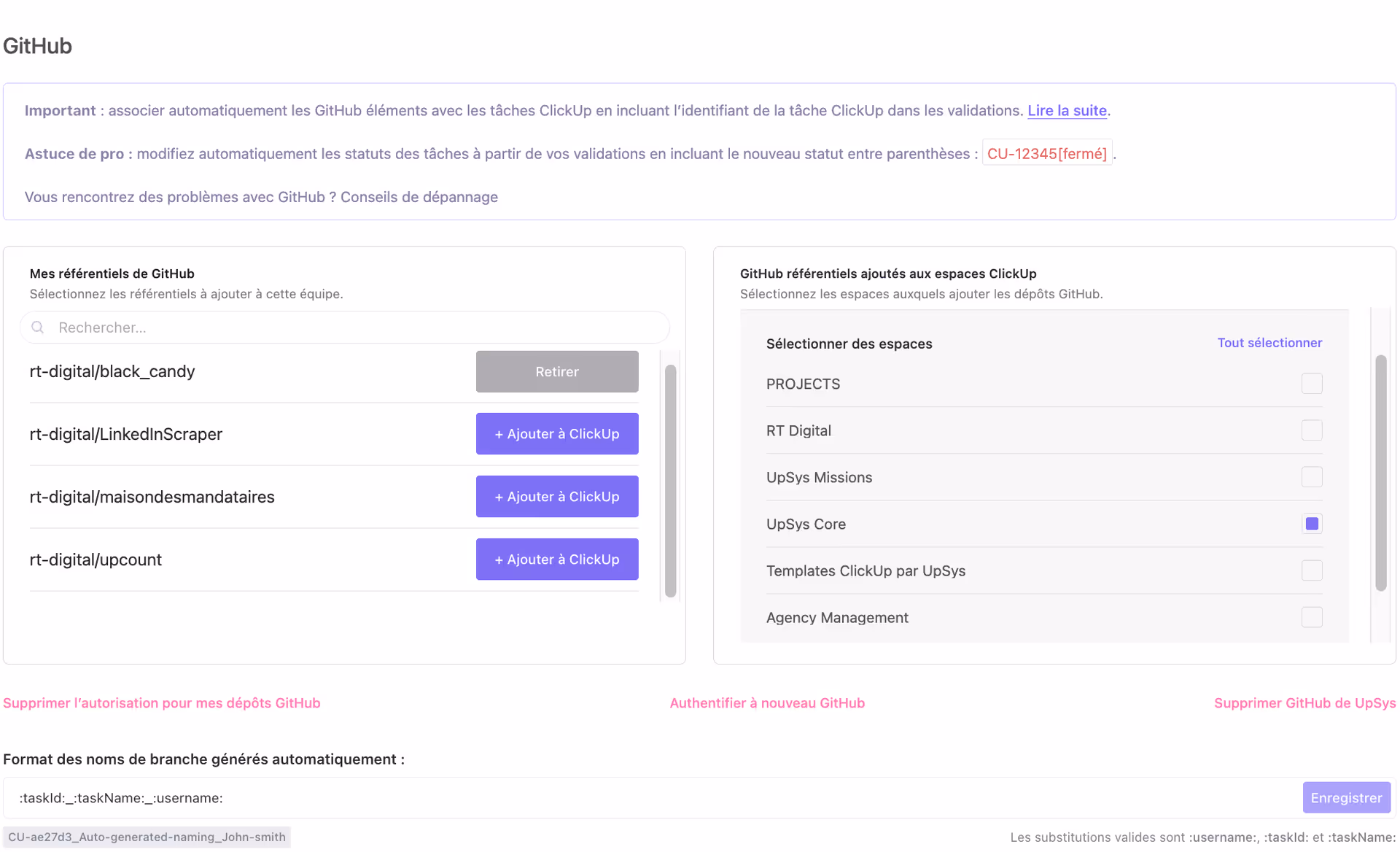Click Enregistrer to save branch format
The width and height of the screenshot is (1400, 852).
[1346, 797]
